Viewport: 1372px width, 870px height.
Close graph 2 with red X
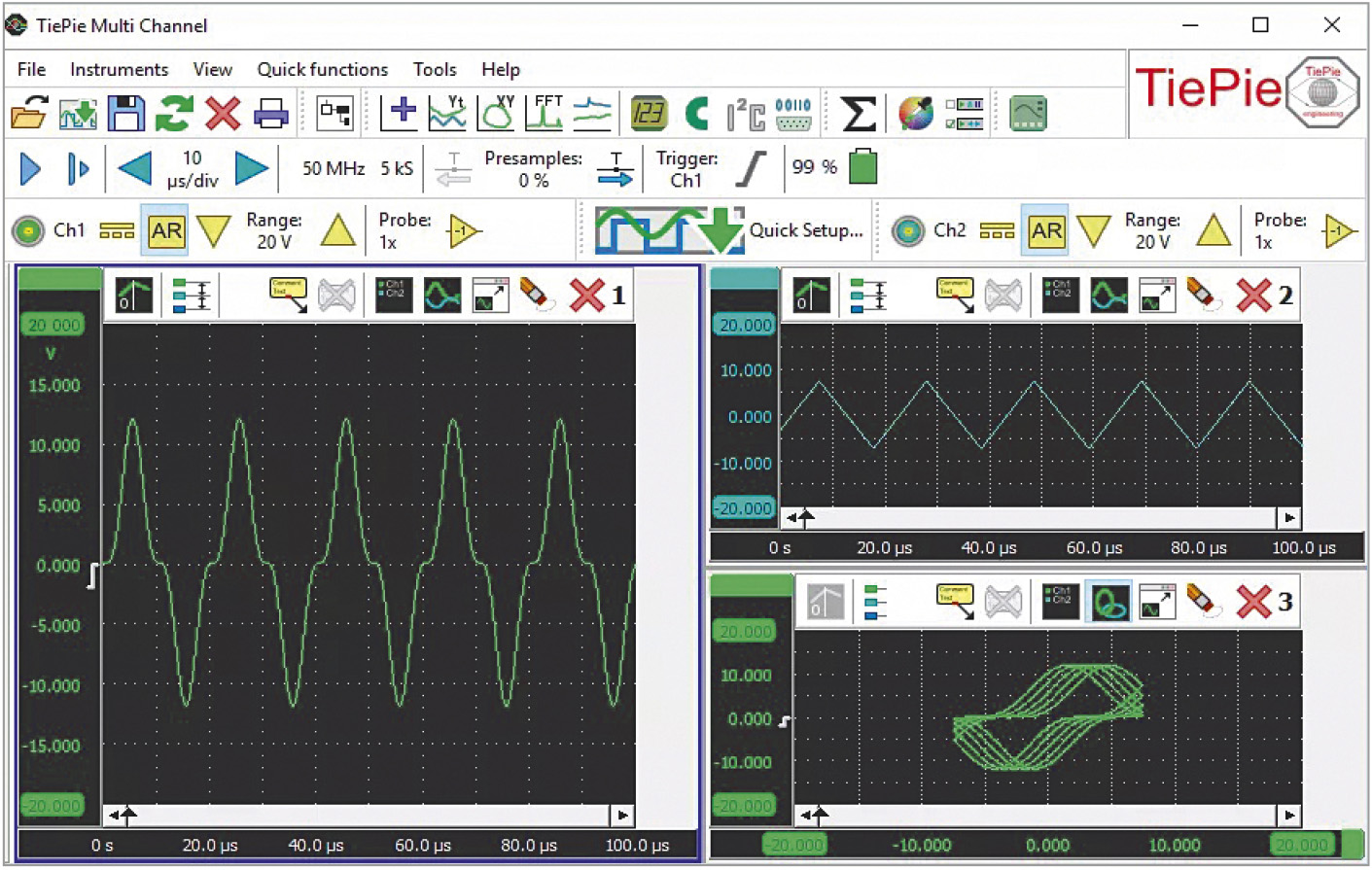tap(1253, 296)
